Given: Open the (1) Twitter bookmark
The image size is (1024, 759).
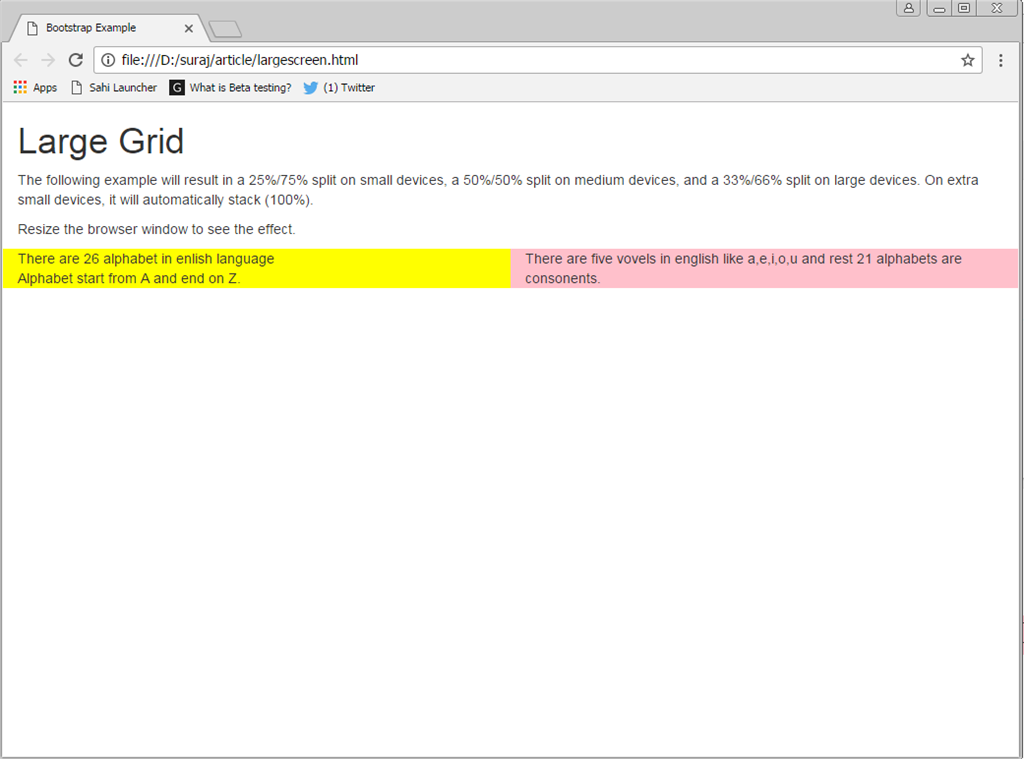Looking at the screenshot, I should 339,88.
